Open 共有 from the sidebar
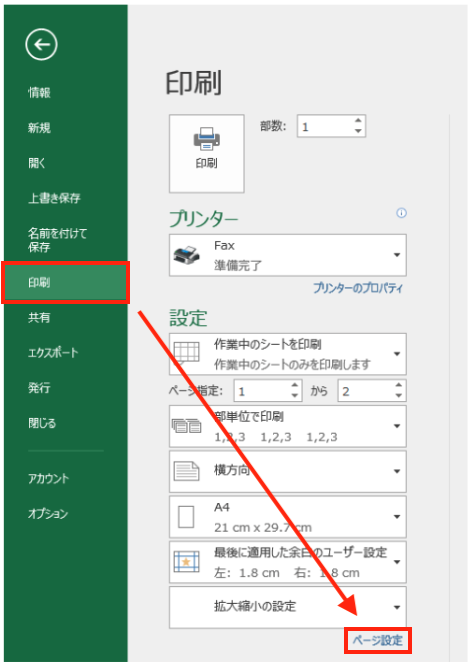Viewport: 475px width, 667px height. click(39, 318)
